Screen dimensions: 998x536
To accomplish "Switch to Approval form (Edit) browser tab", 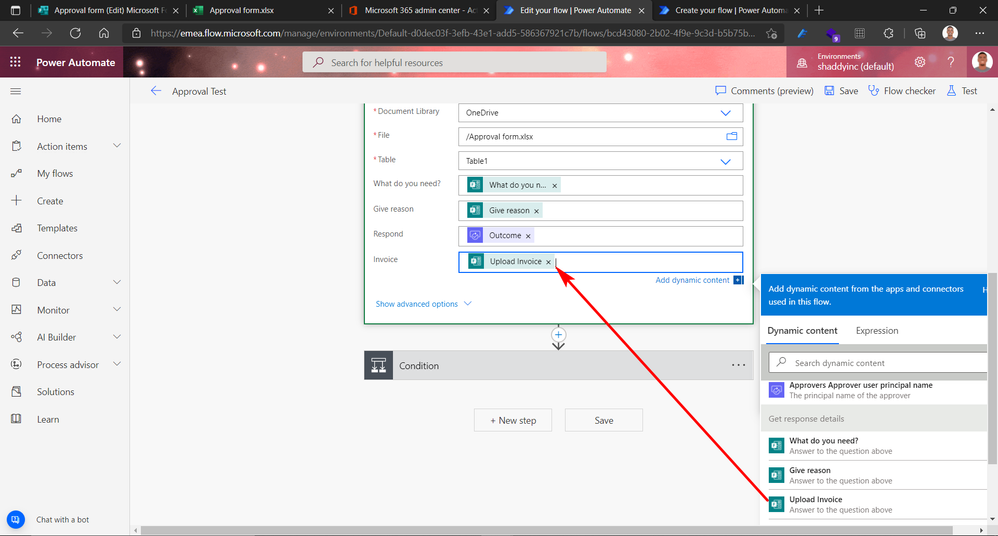I will [108, 10].
